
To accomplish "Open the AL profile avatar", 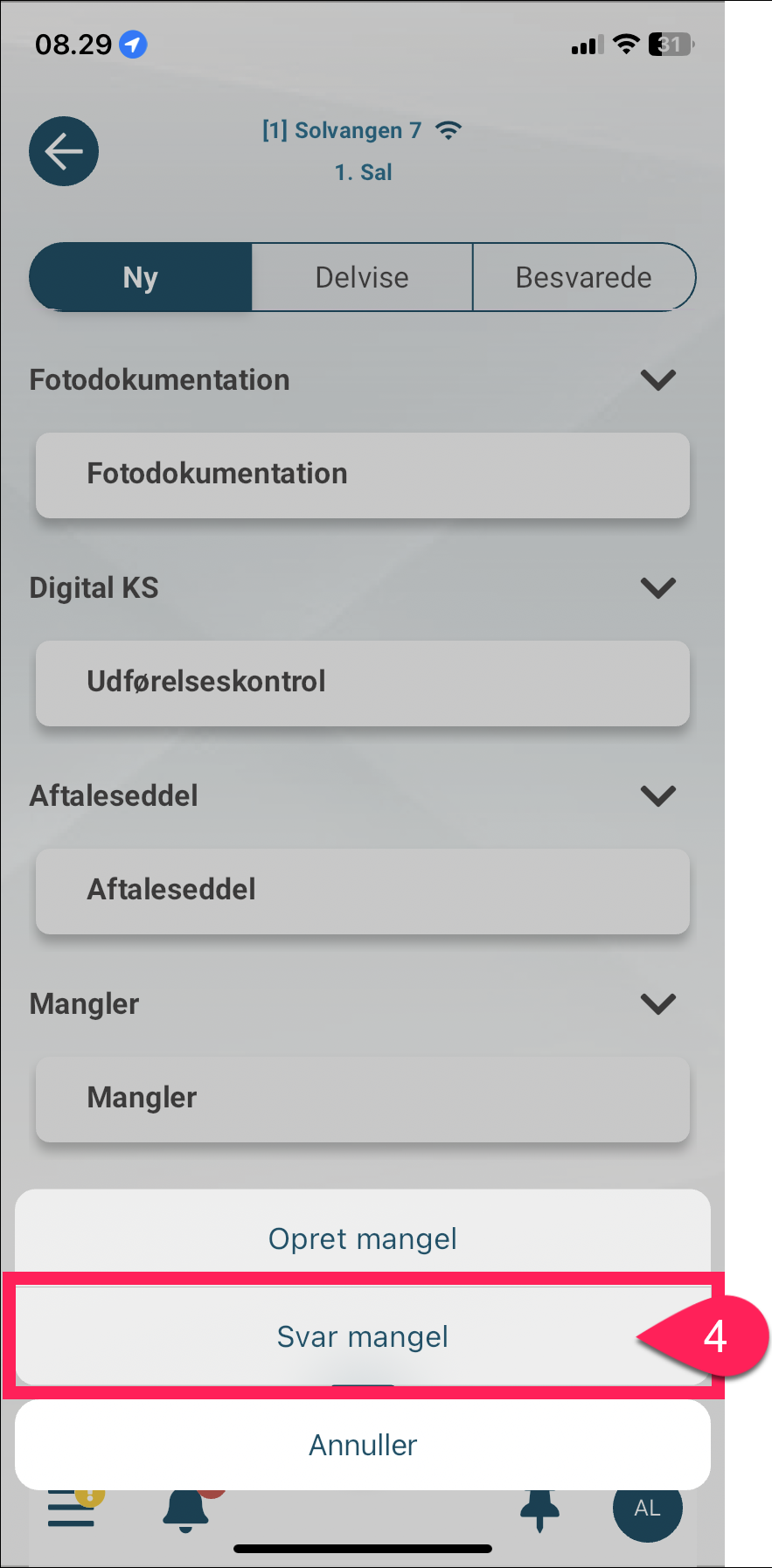I will click(648, 1509).
